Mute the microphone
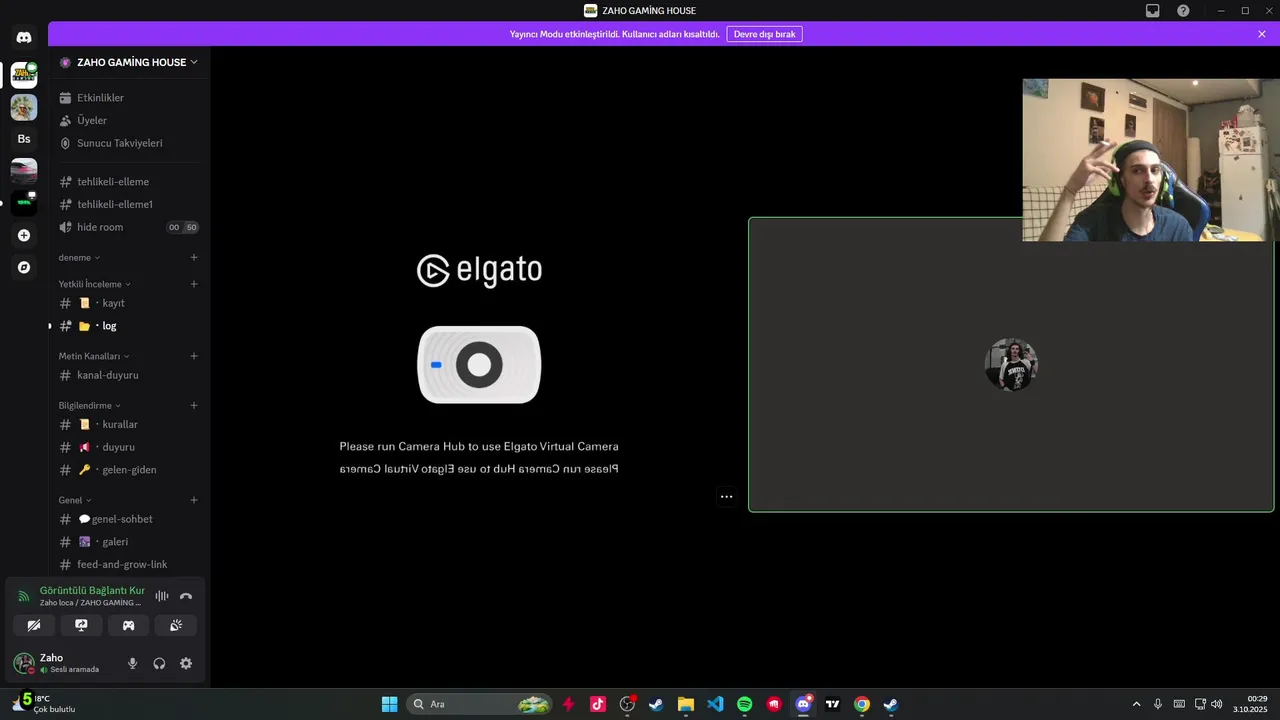This screenshot has width=1280, height=720. coord(132,663)
